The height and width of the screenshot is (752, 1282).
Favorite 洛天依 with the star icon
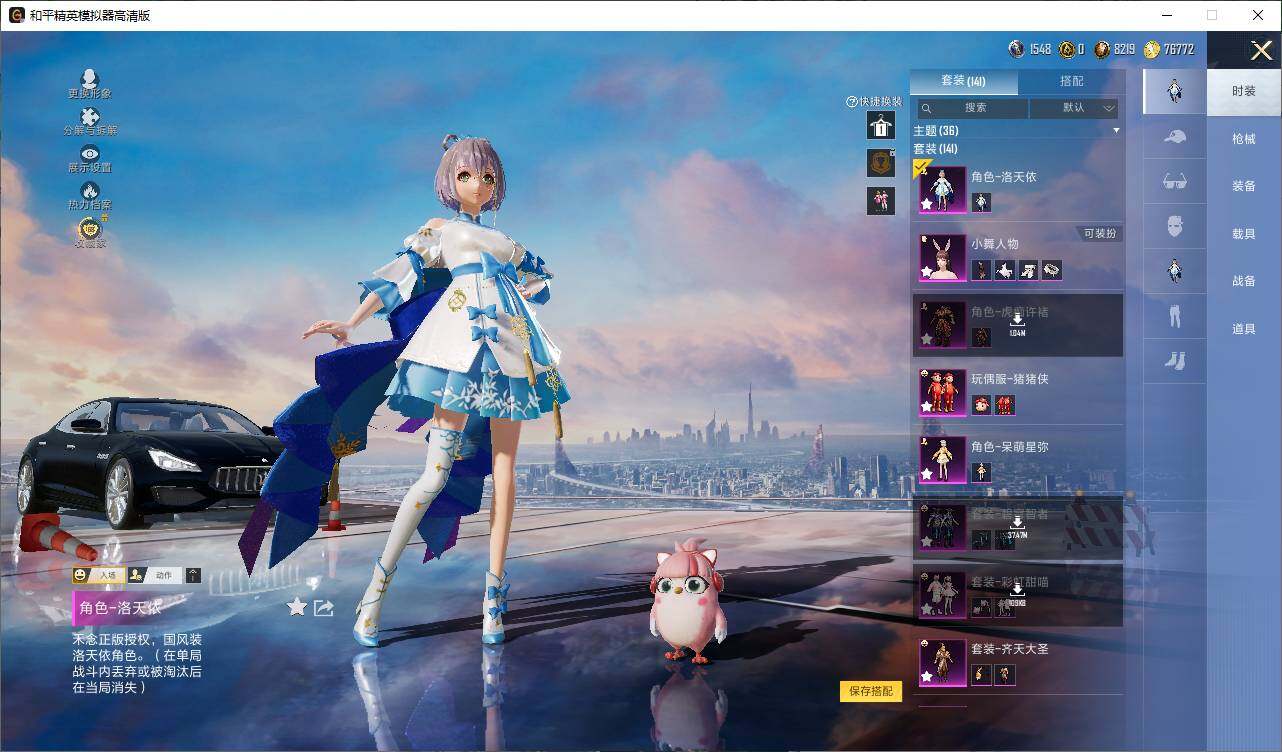tap(297, 606)
